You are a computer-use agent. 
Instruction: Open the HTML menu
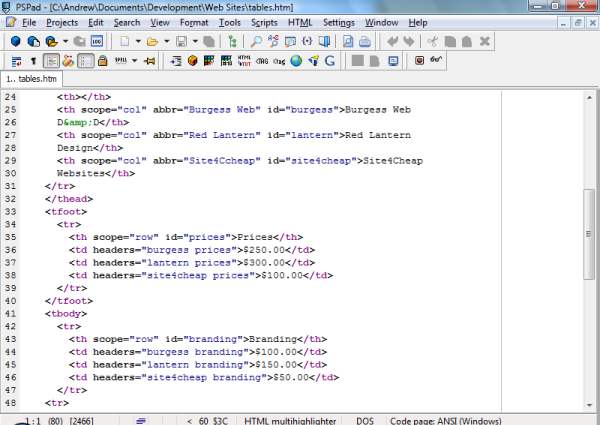coord(300,23)
